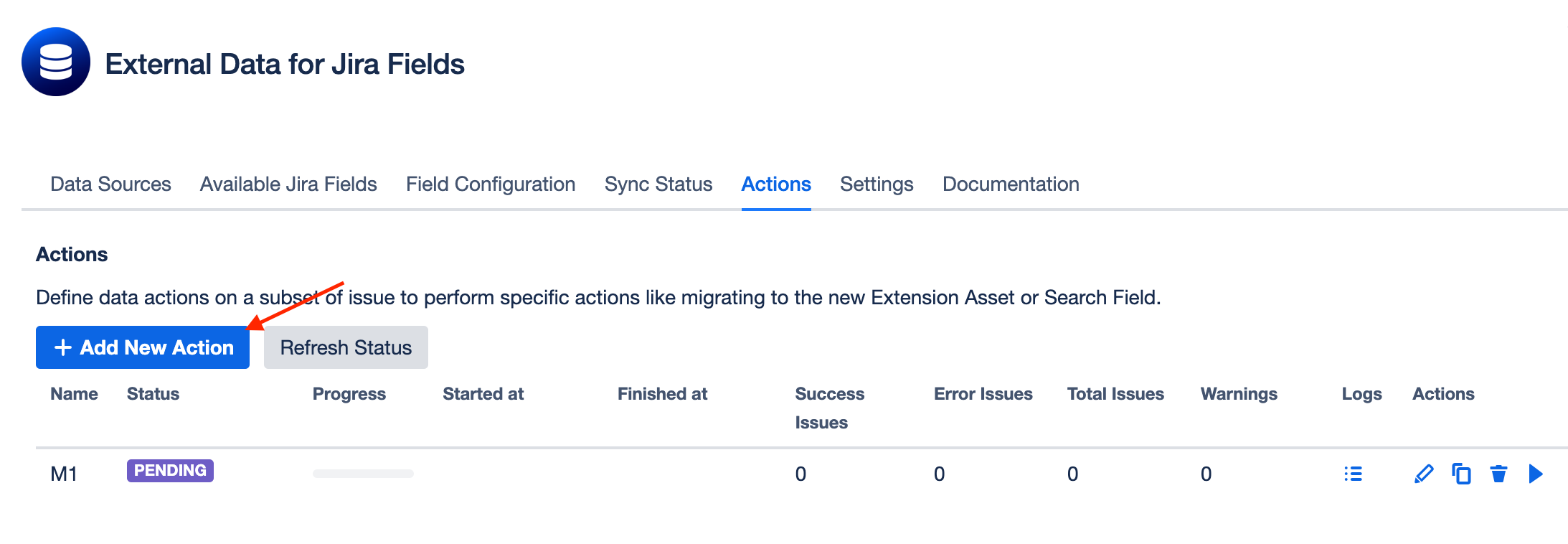Delete the M1 action with trash icon
The image size is (1568, 544).
1498,474
